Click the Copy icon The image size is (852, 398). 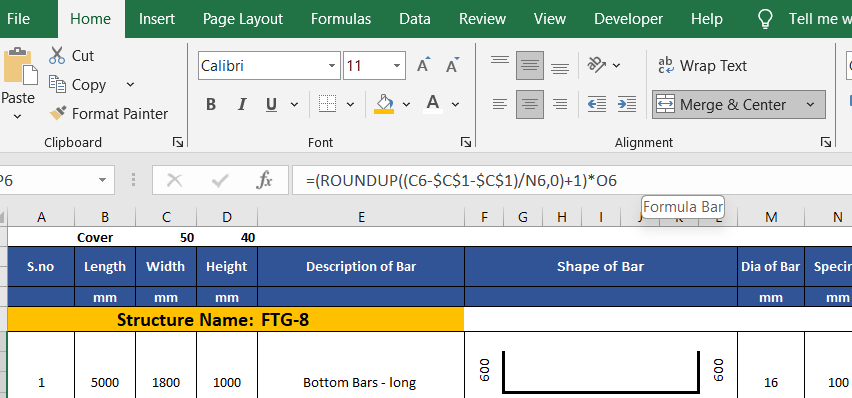(x=57, y=84)
